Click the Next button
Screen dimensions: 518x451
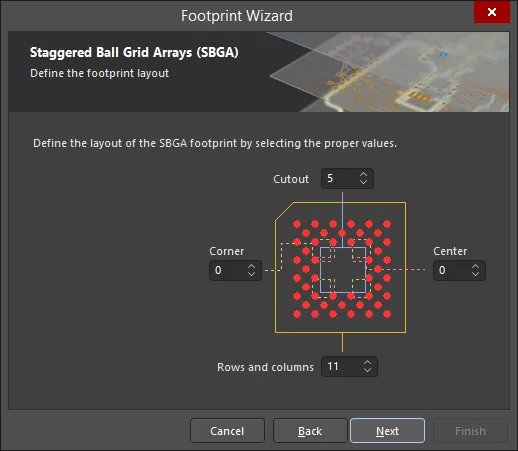coord(387,431)
